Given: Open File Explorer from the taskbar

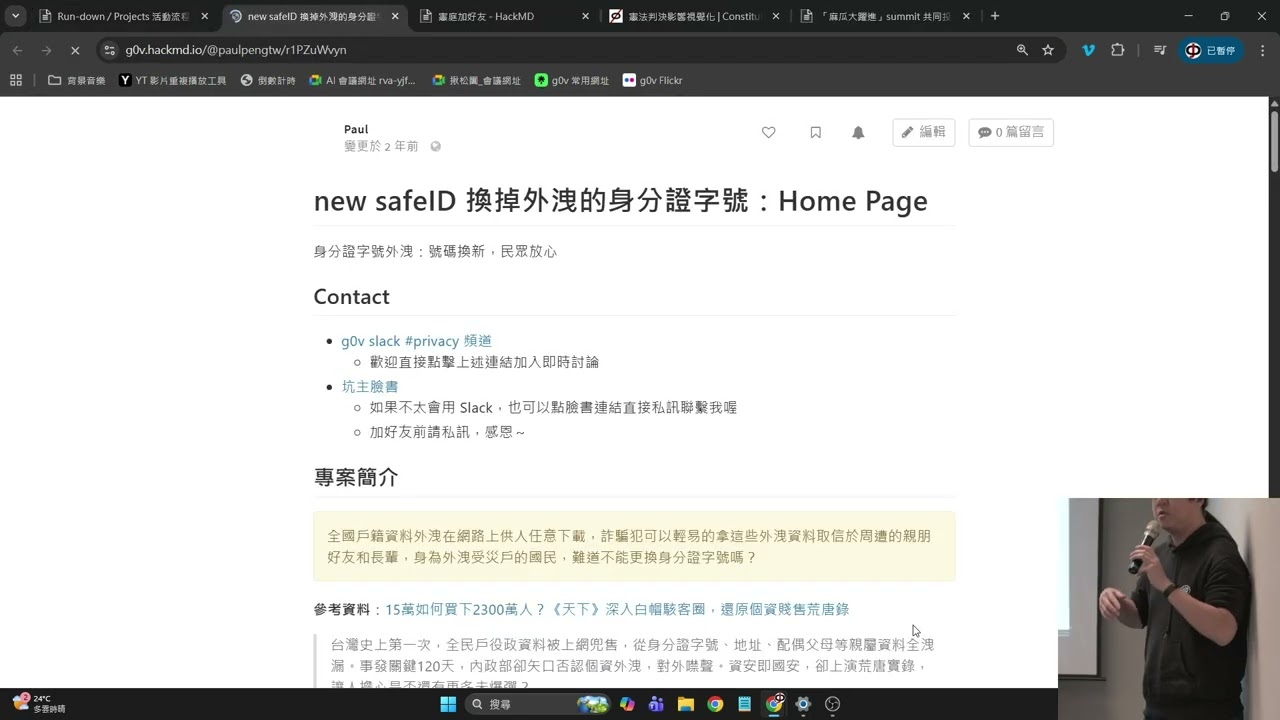Looking at the screenshot, I should (686, 704).
